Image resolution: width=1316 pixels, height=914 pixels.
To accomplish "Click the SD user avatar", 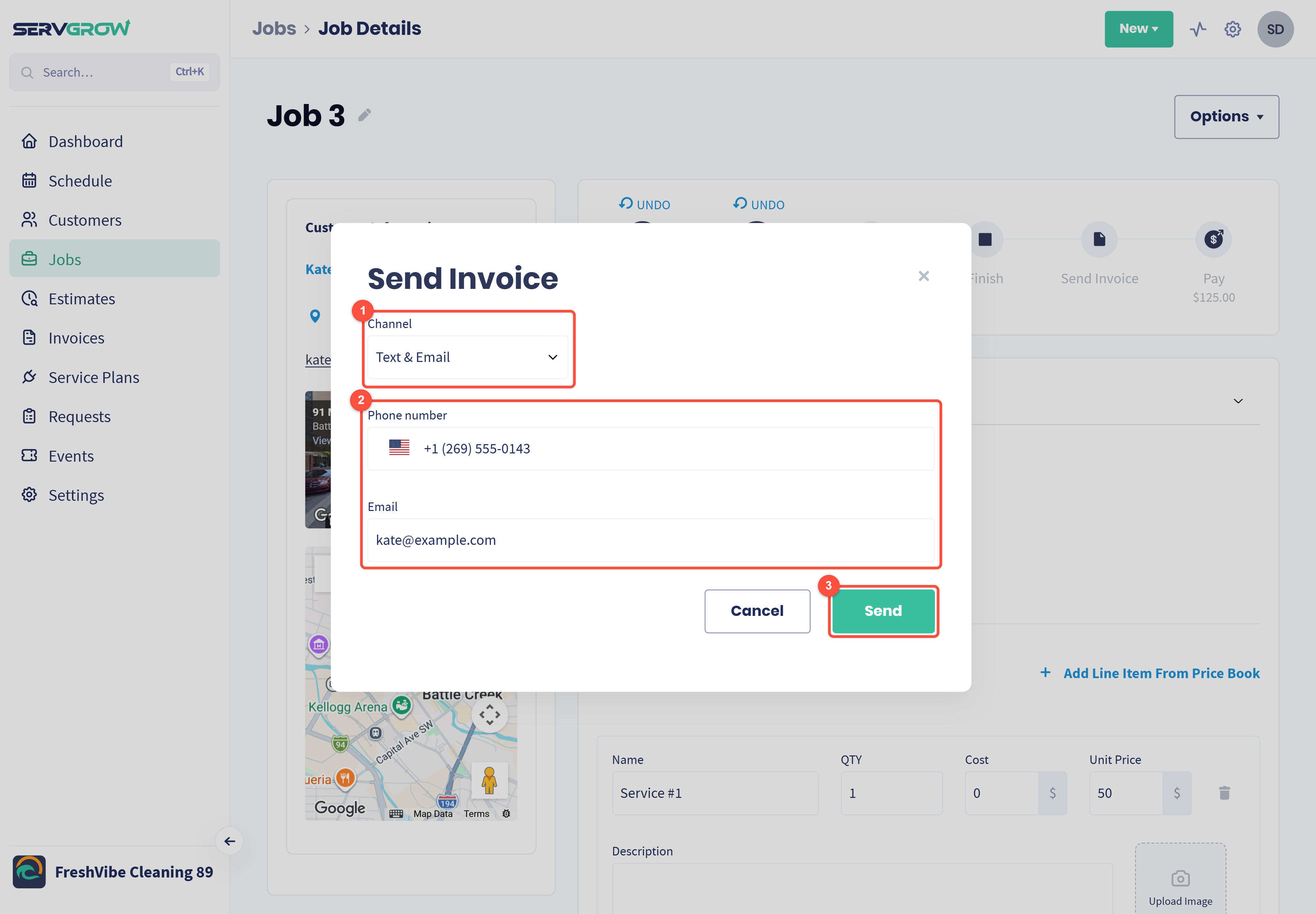I will click(1275, 29).
